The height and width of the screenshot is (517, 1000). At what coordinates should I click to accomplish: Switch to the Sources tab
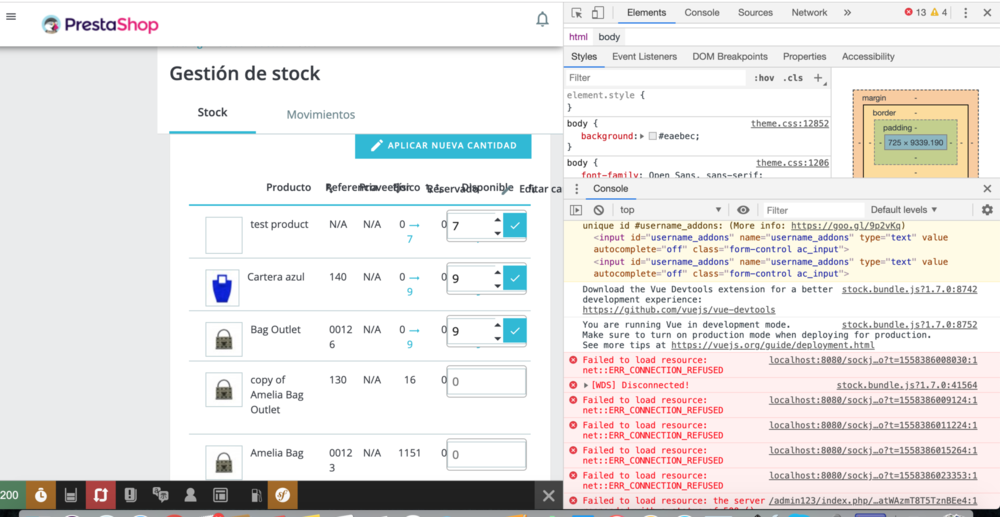[x=756, y=13]
